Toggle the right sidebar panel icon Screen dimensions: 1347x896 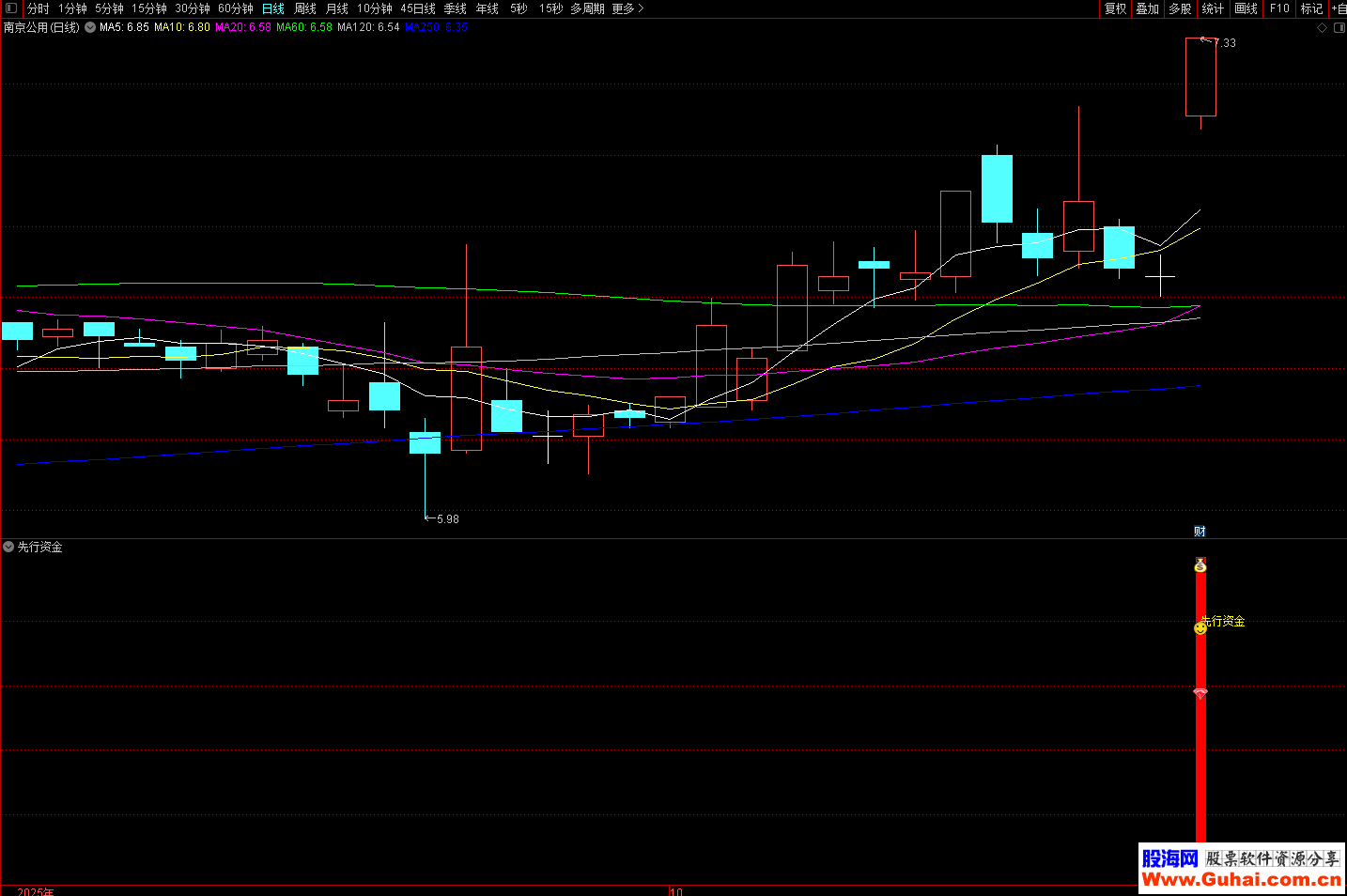point(1339,28)
